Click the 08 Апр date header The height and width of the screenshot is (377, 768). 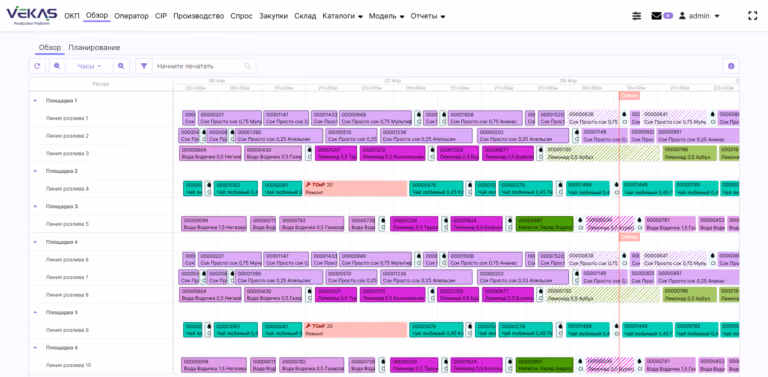pyautogui.click(x=568, y=80)
